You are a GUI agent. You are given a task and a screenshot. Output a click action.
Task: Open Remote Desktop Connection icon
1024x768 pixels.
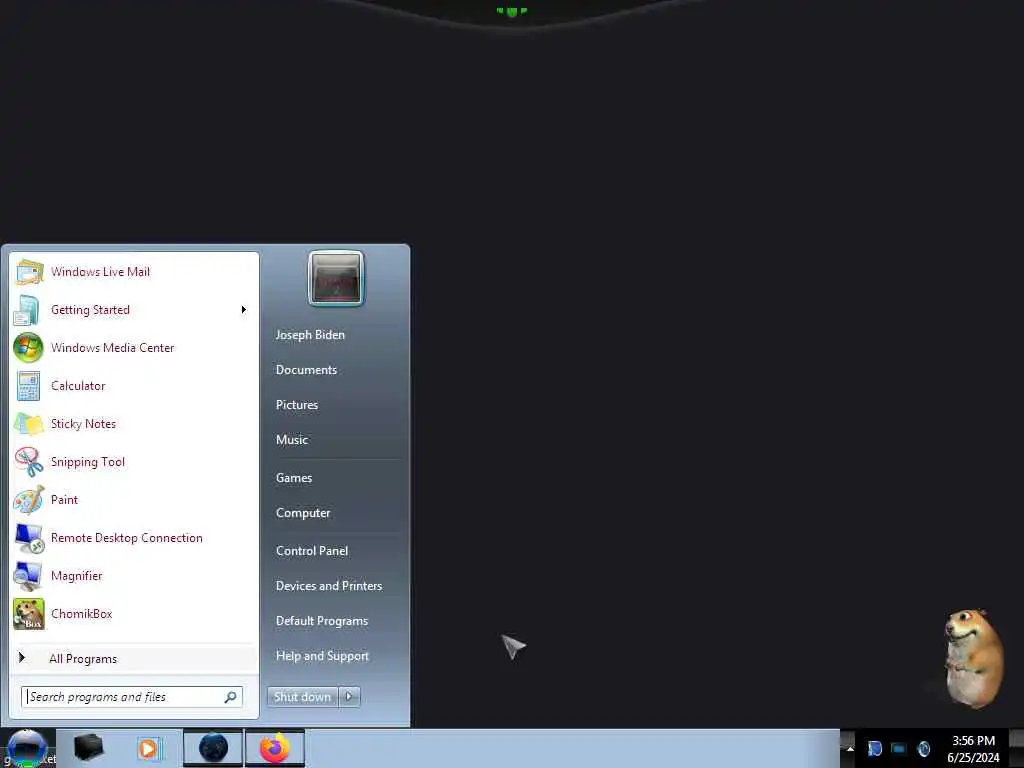click(x=29, y=537)
